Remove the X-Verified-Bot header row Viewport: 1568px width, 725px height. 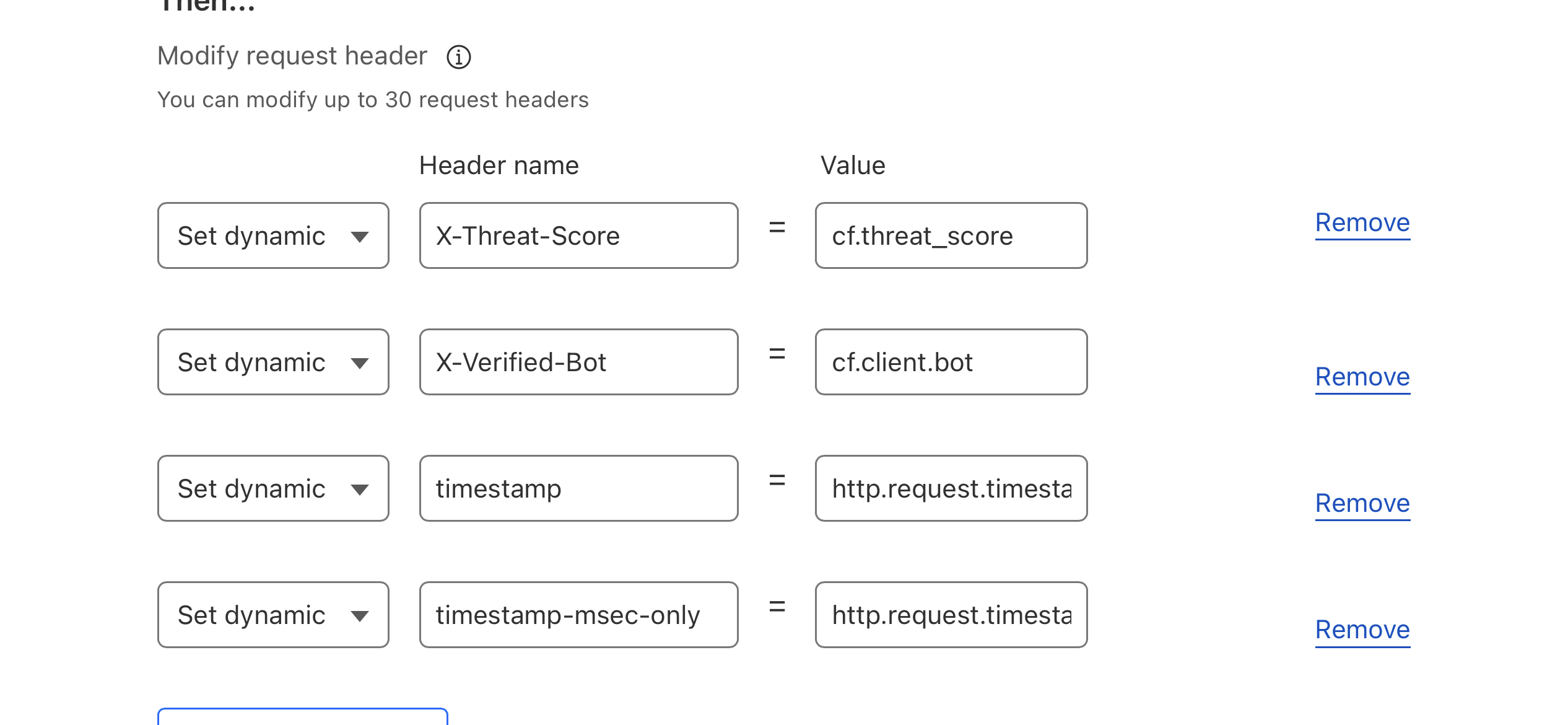(x=1362, y=377)
